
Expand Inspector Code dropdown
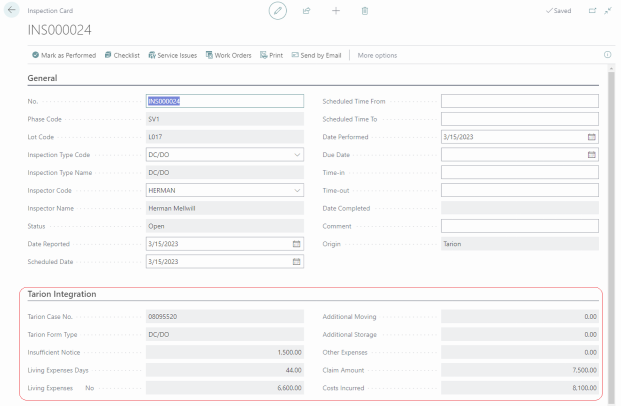pyautogui.click(x=297, y=191)
